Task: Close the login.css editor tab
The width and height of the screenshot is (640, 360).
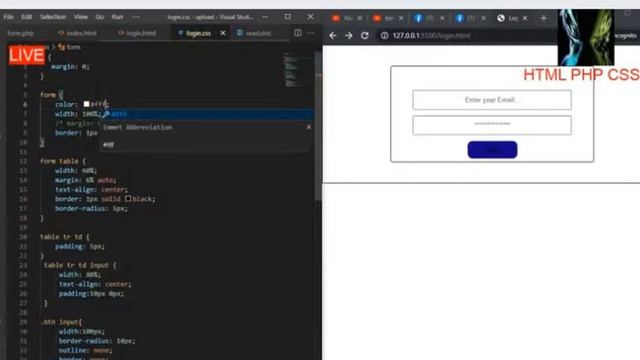Action: pos(223,33)
